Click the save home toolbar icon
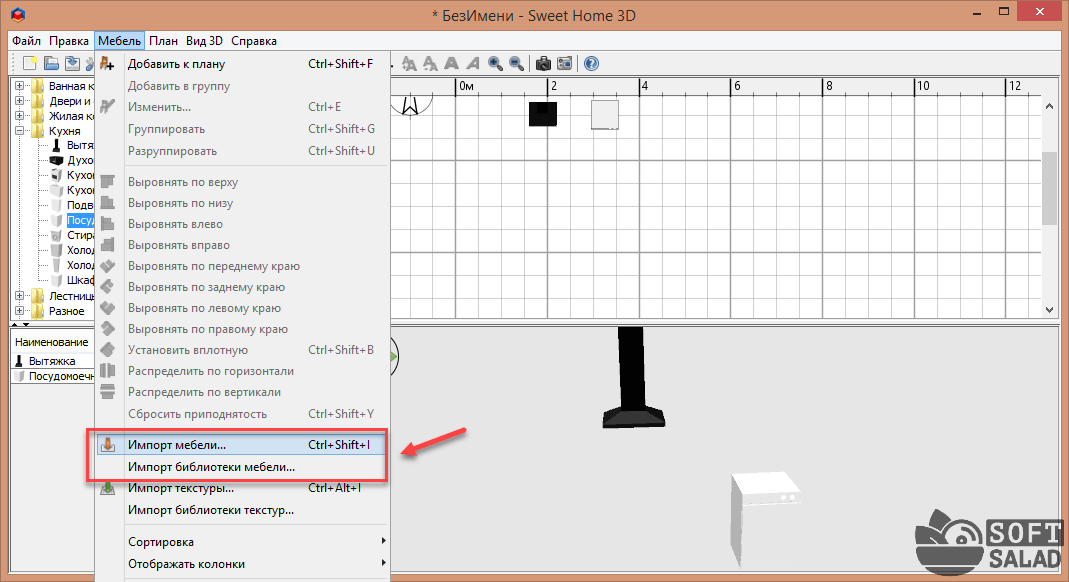The width and height of the screenshot is (1069, 582). click(x=72, y=64)
